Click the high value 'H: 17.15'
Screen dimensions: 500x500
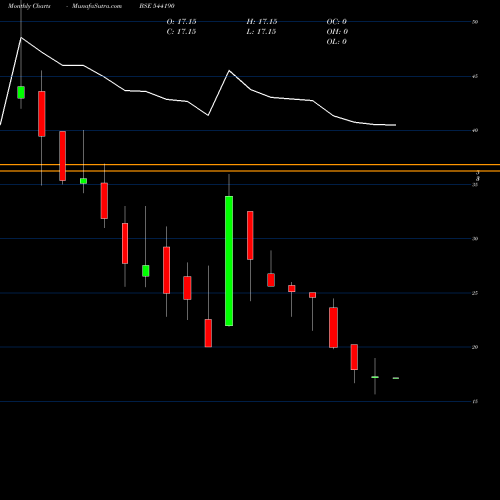coord(262,22)
